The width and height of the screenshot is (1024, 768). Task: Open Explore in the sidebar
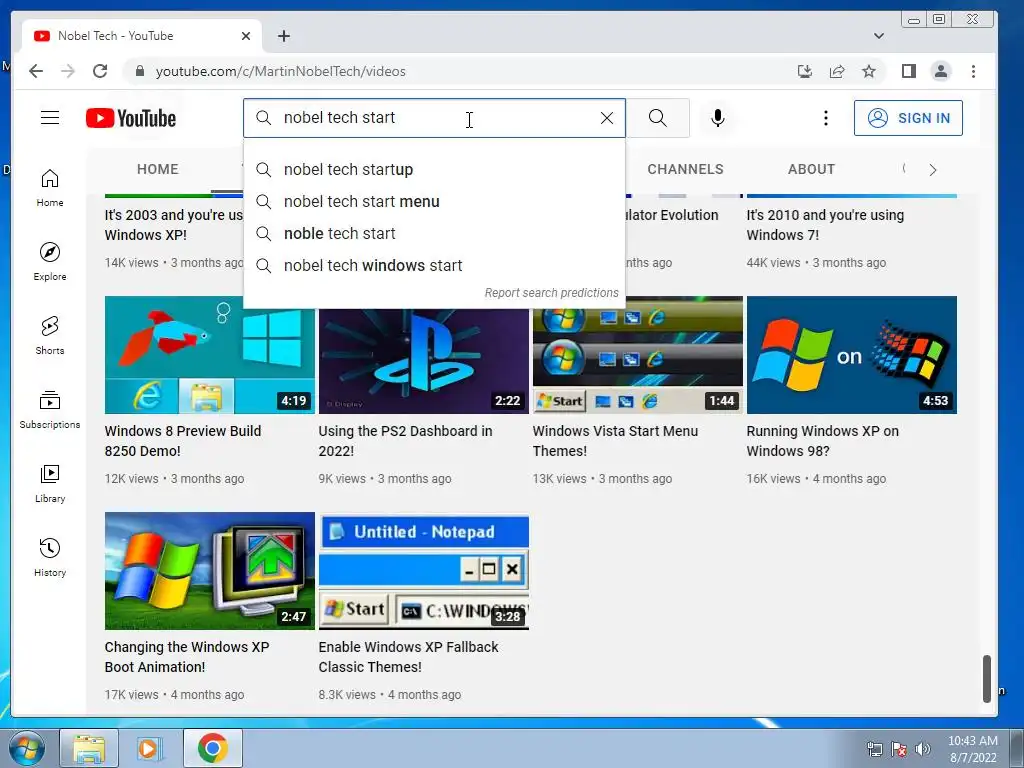(50, 261)
